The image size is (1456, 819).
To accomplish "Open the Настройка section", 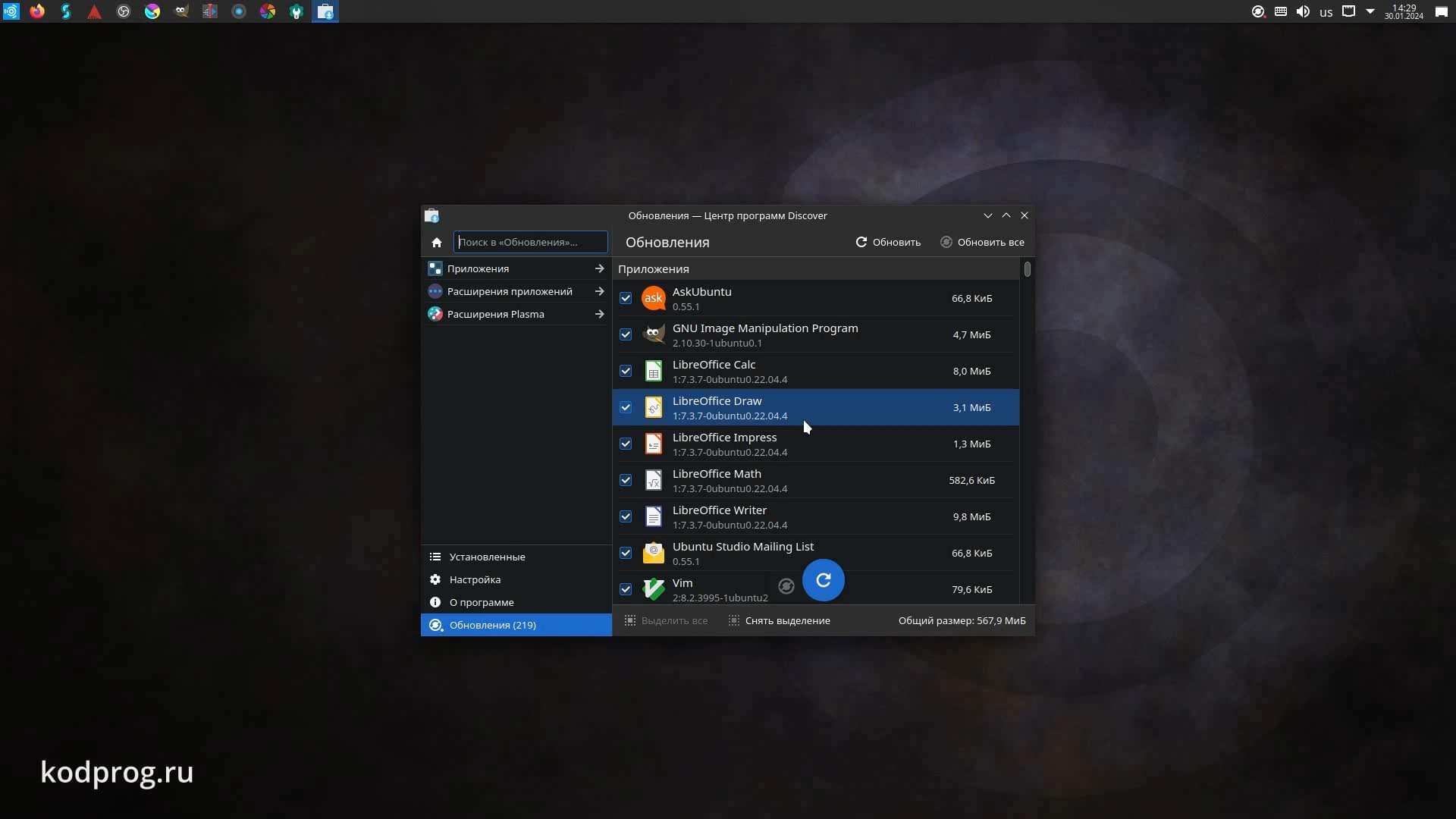I will [x=516, y=579].
